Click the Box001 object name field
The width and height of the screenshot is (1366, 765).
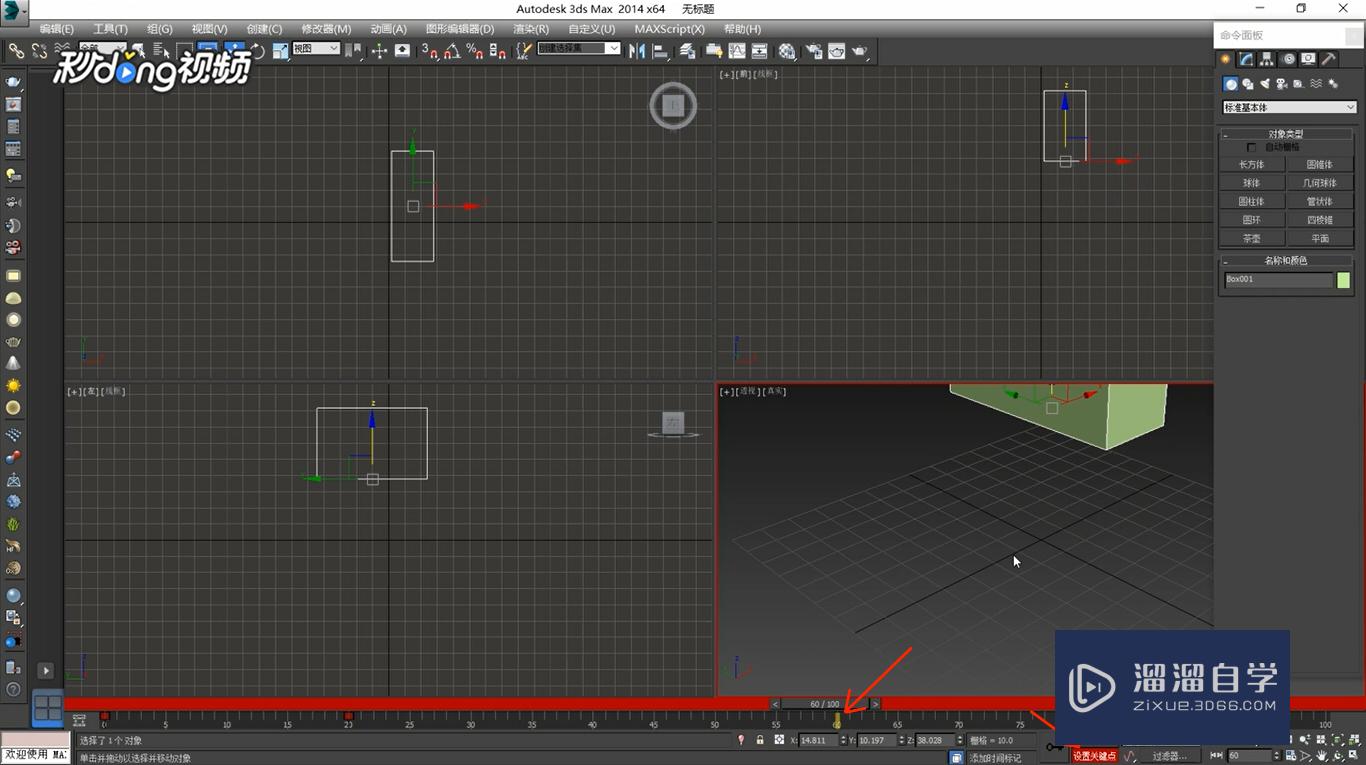click(1279, 280)
